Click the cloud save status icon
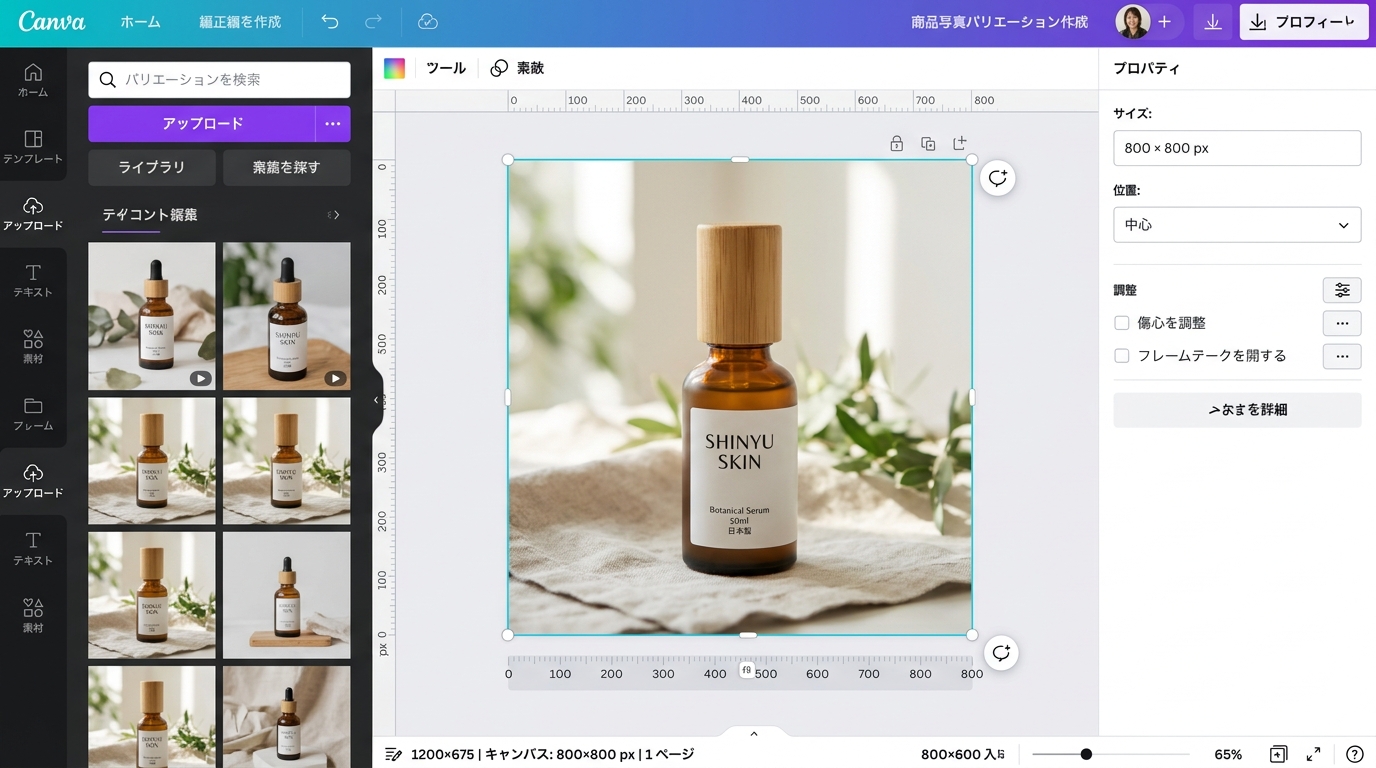The image size is (1376, 768). tap(427, 22)
